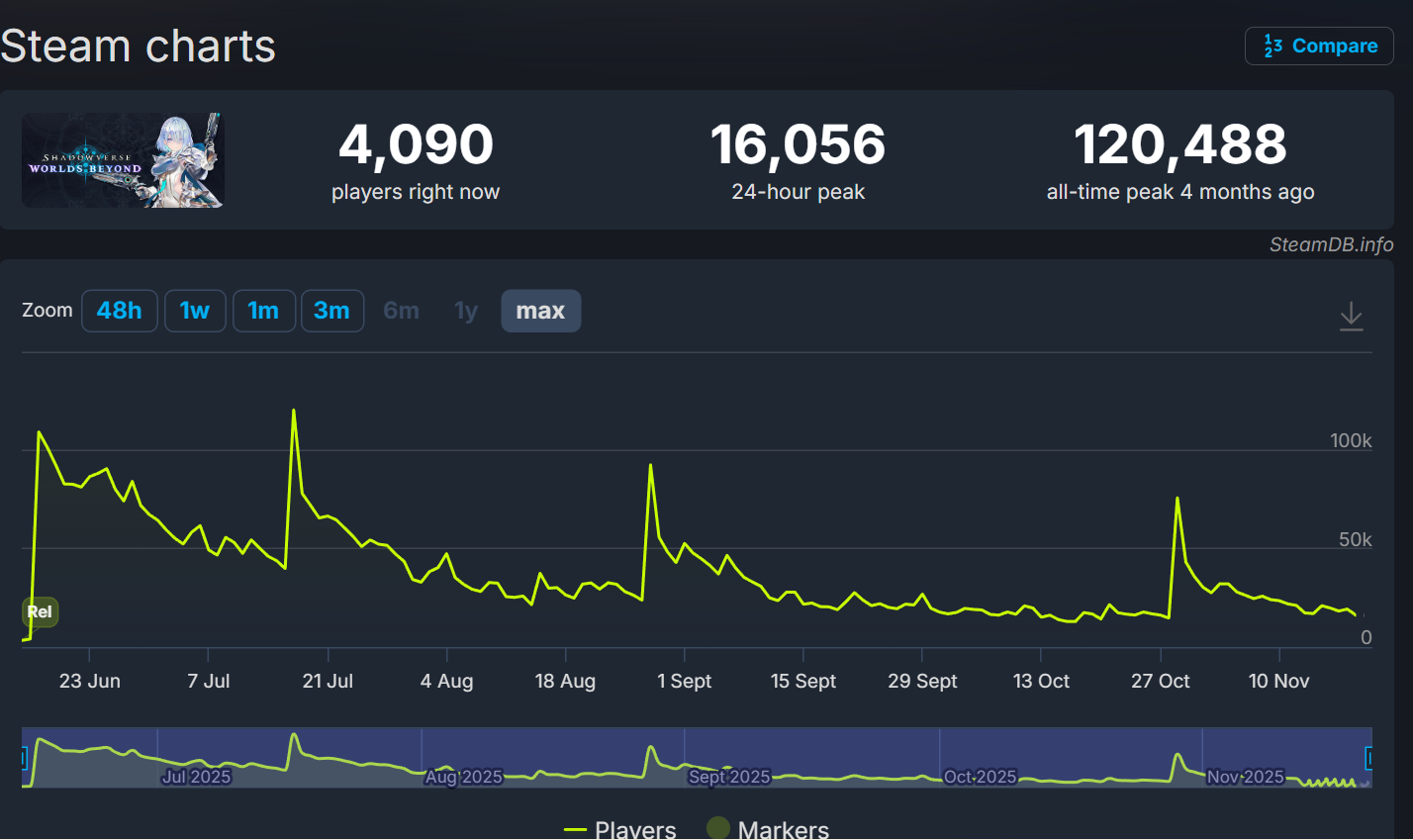Click the Oct 2025 label in navigator
The image size is (1413, 840).
click(x=980, y=777)
